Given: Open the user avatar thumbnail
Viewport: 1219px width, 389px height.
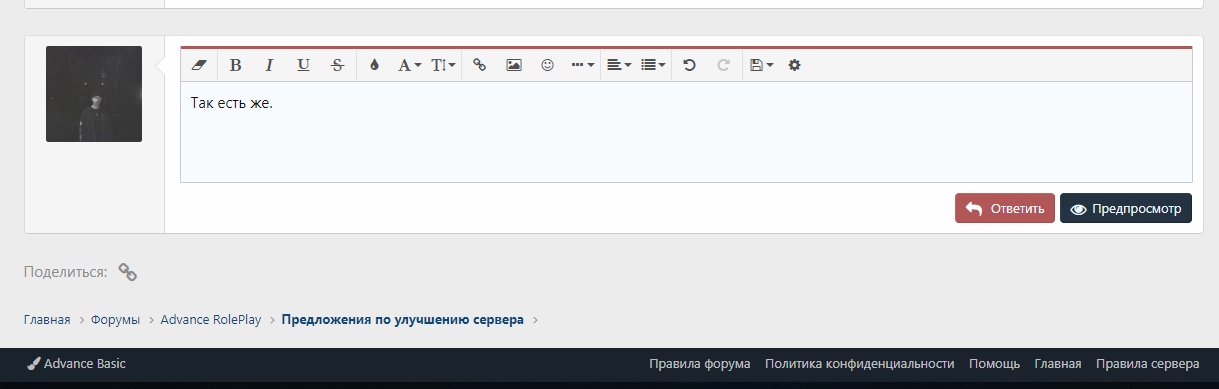Looking at the screenshot, I should coord(94,94).
